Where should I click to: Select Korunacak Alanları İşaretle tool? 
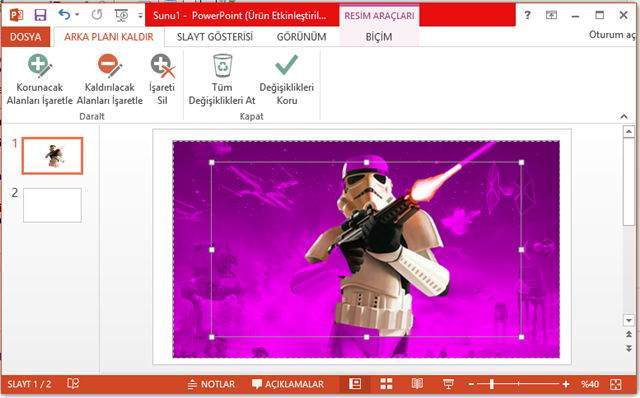[x=40, y=80]
